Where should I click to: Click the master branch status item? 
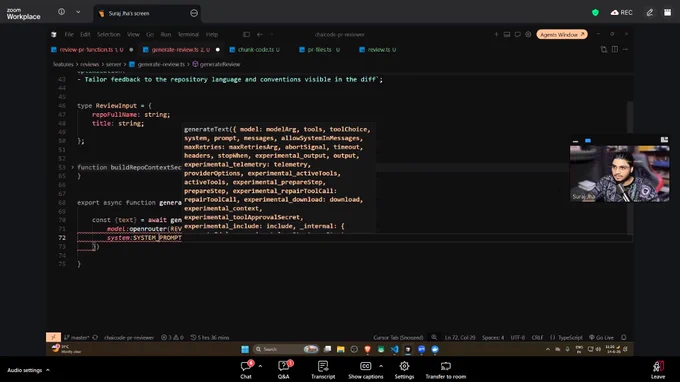point(76,337)
